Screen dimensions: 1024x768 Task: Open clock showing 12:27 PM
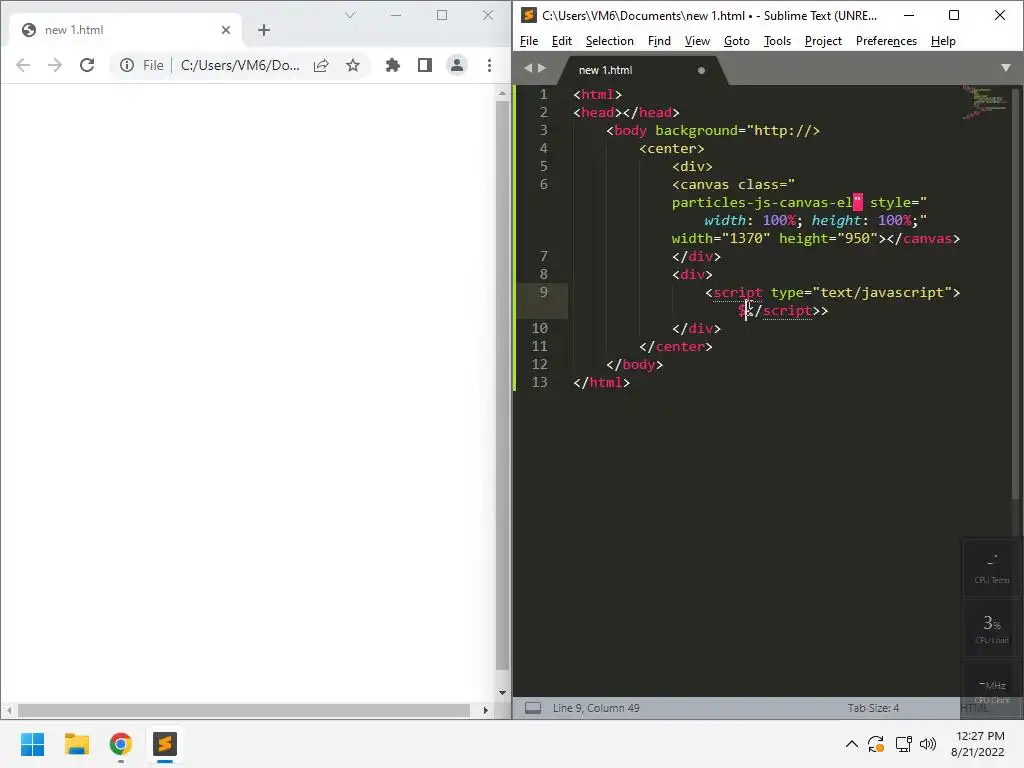978,744
